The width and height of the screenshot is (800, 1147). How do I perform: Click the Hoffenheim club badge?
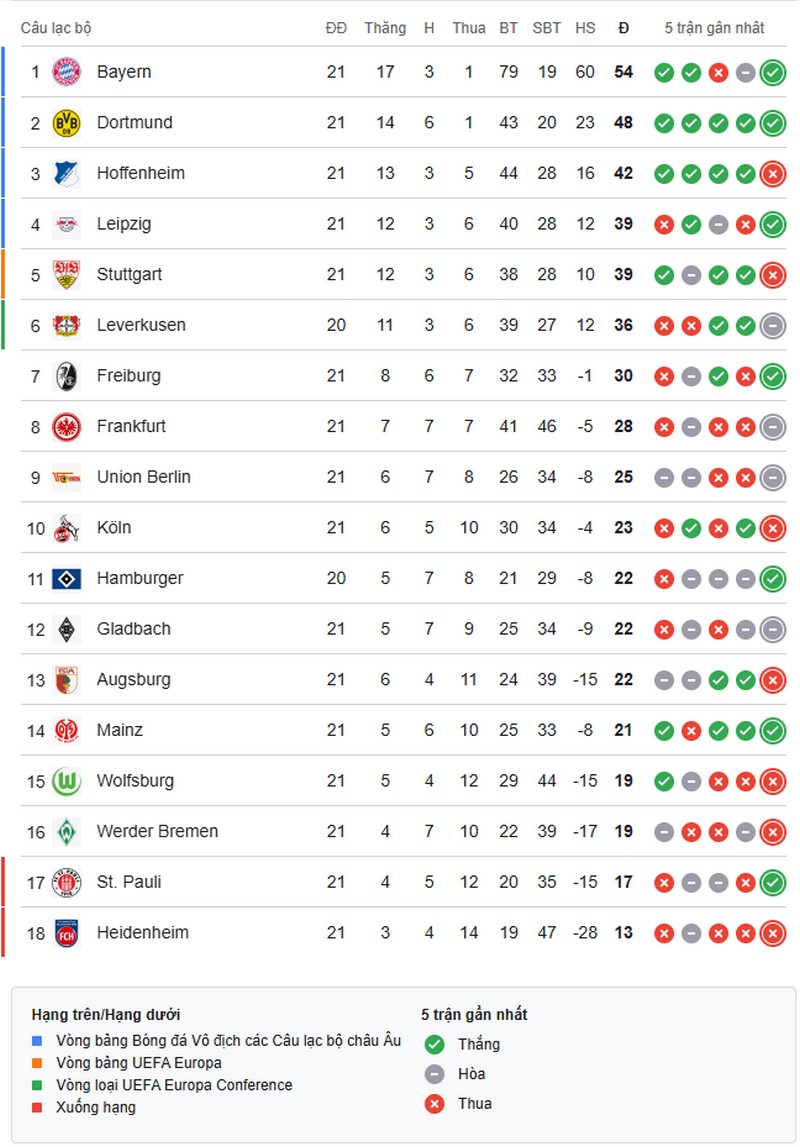coord(68,173)
